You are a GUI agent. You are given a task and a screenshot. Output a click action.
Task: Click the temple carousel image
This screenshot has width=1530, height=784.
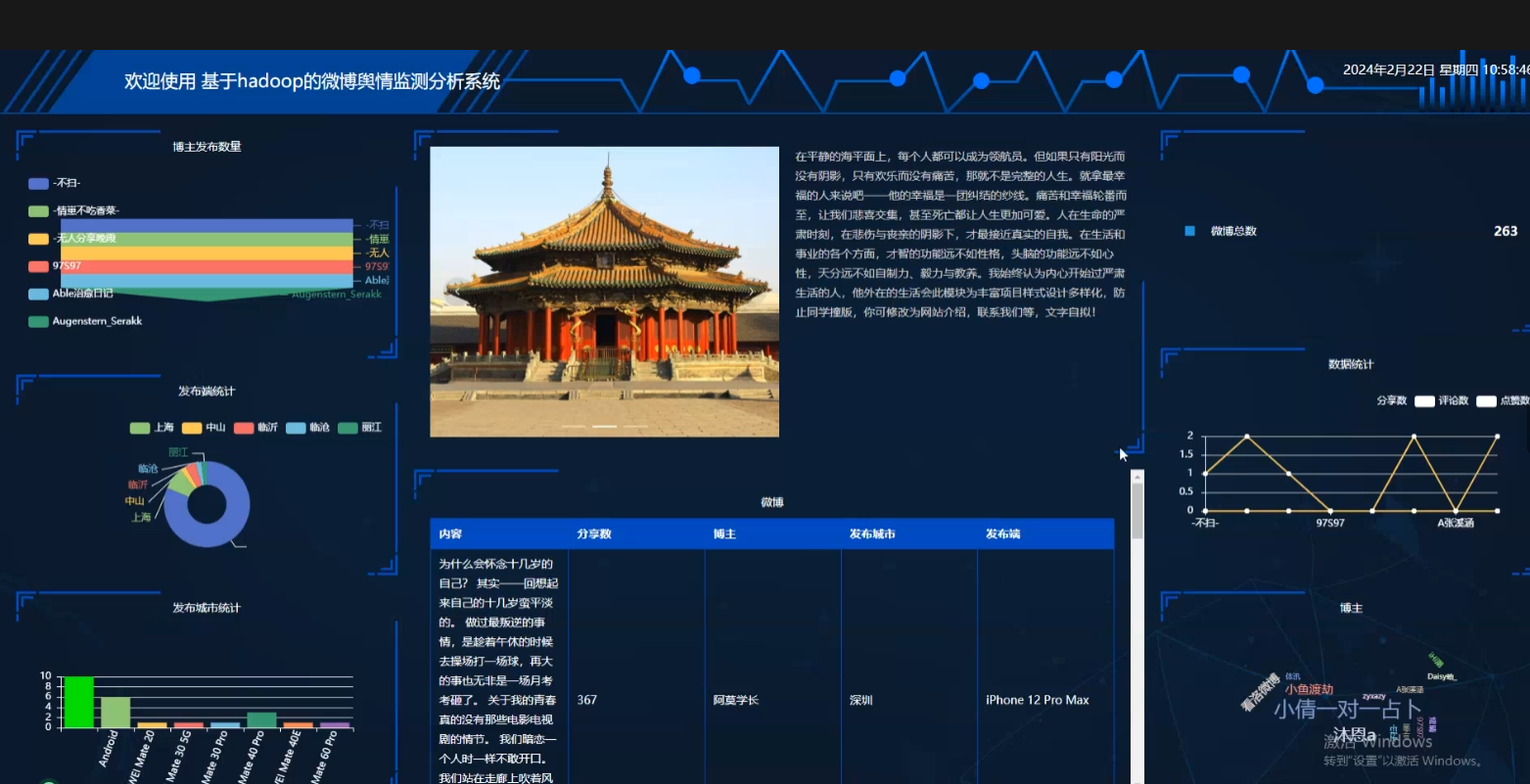click(604, 292)
